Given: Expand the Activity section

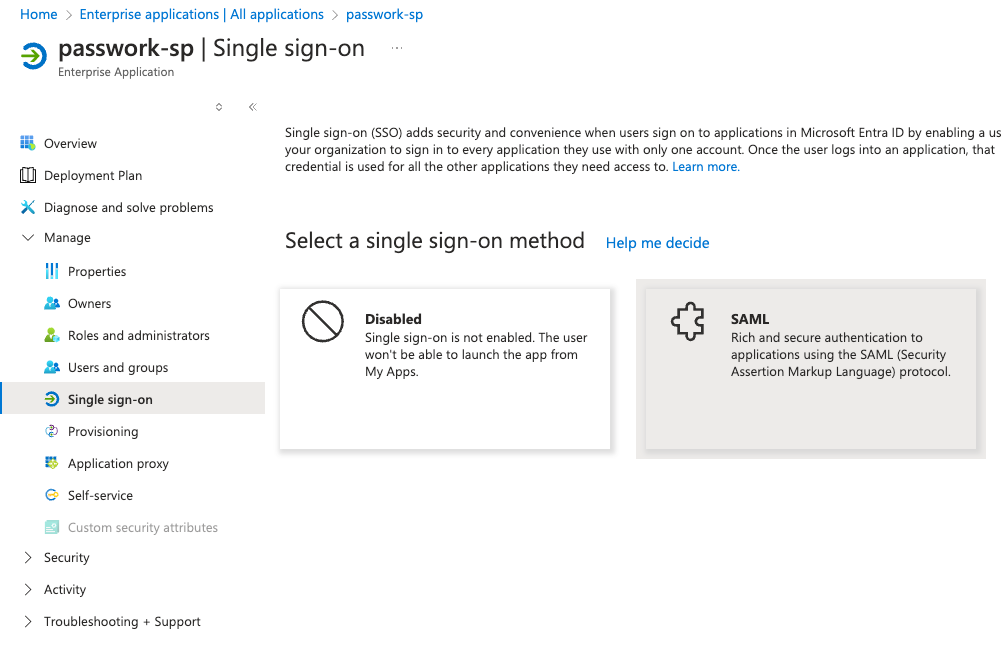Looking at the screenshot, I should click(63, 589).
